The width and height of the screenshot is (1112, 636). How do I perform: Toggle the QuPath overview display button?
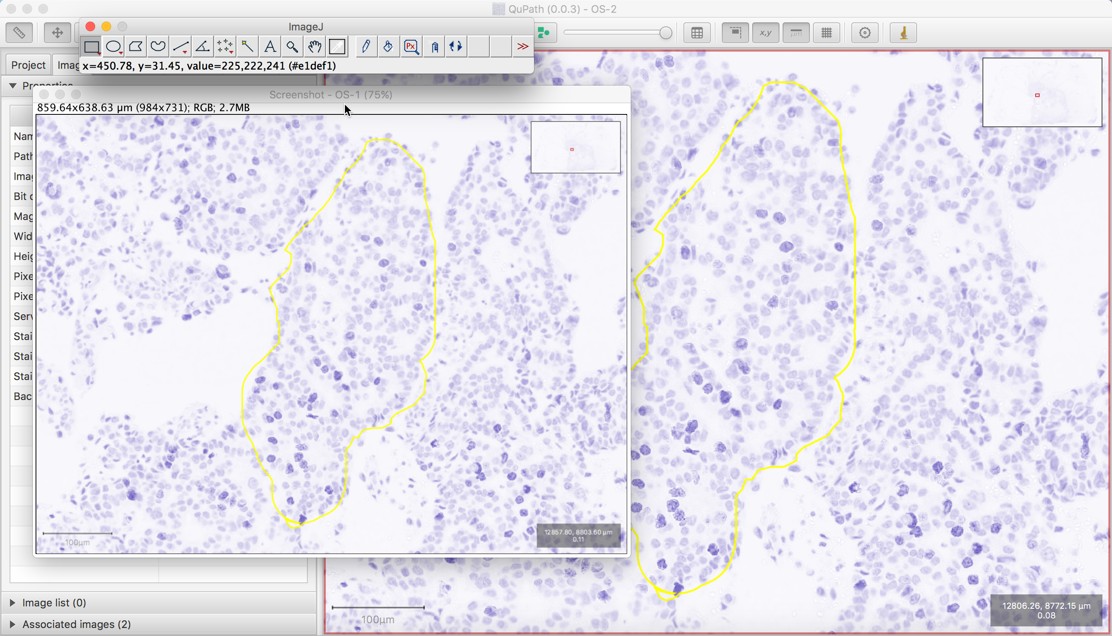[735, 33]
